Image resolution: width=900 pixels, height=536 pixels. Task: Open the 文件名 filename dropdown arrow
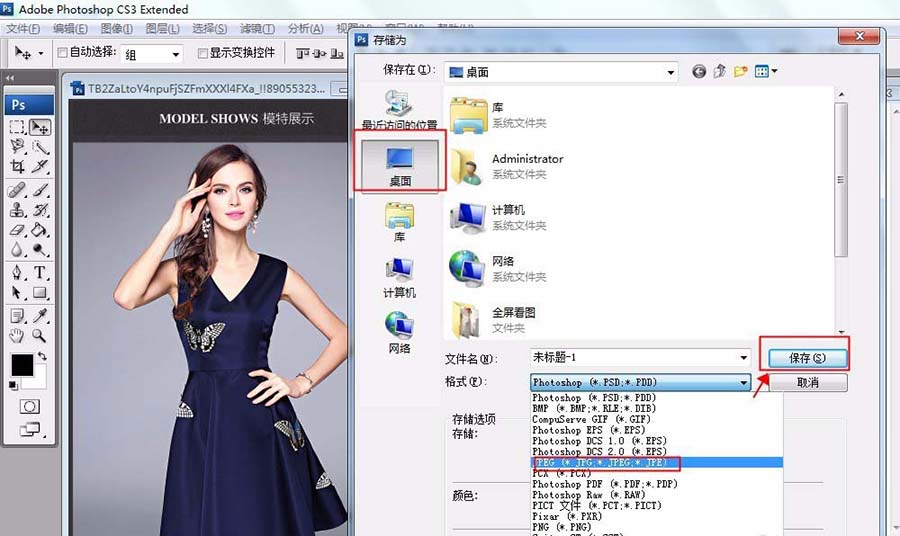[743, 358]
